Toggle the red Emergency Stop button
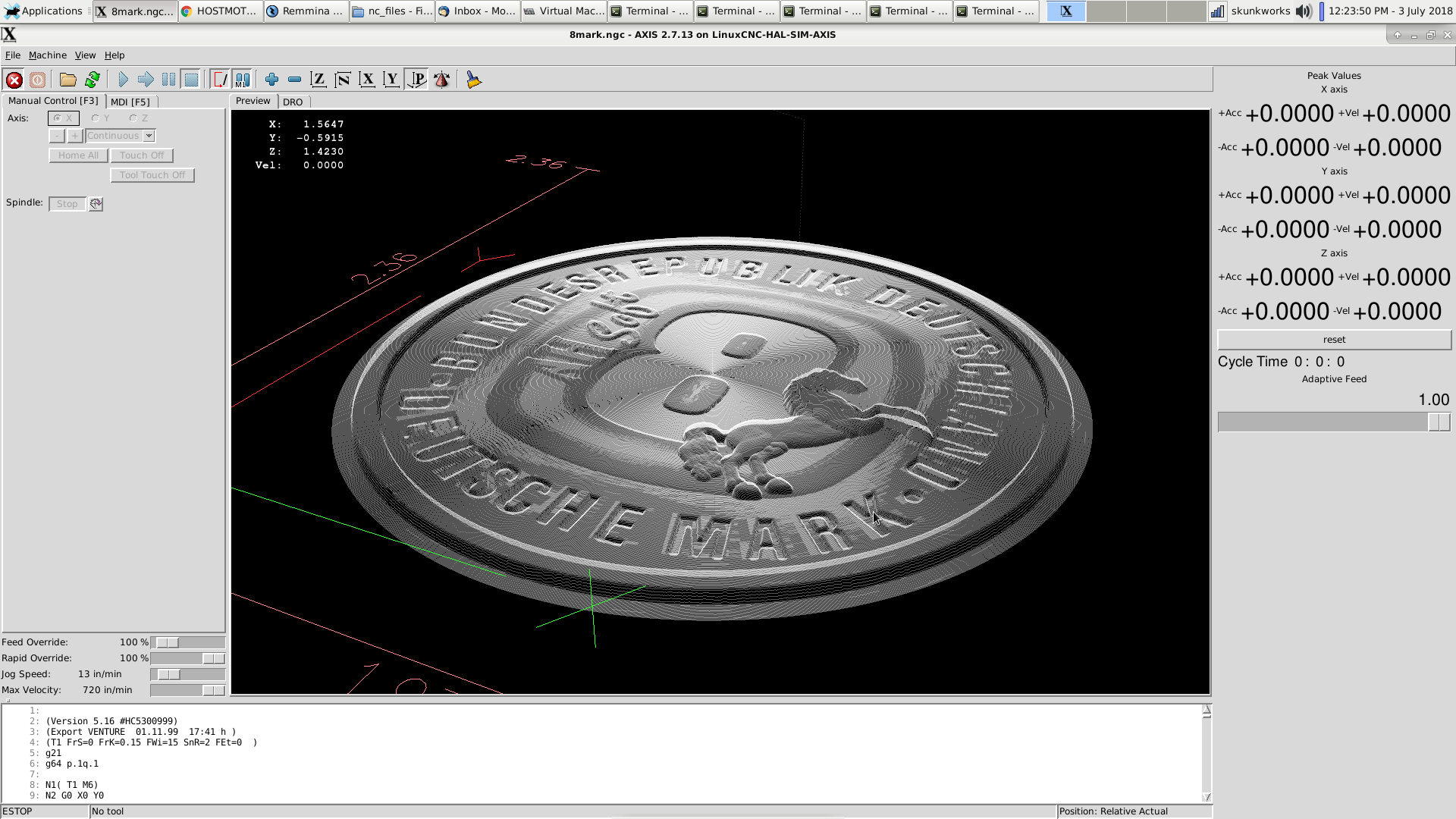This screenshot has width=1456, height=819. tap(14, 80)
